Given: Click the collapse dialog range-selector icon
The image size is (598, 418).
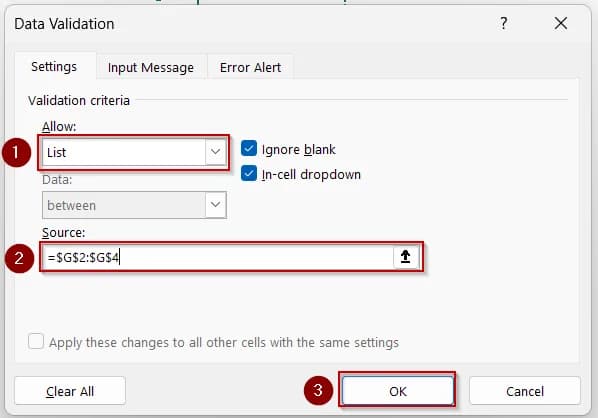Looking at the screenshot, I should (x=405, y=257).
